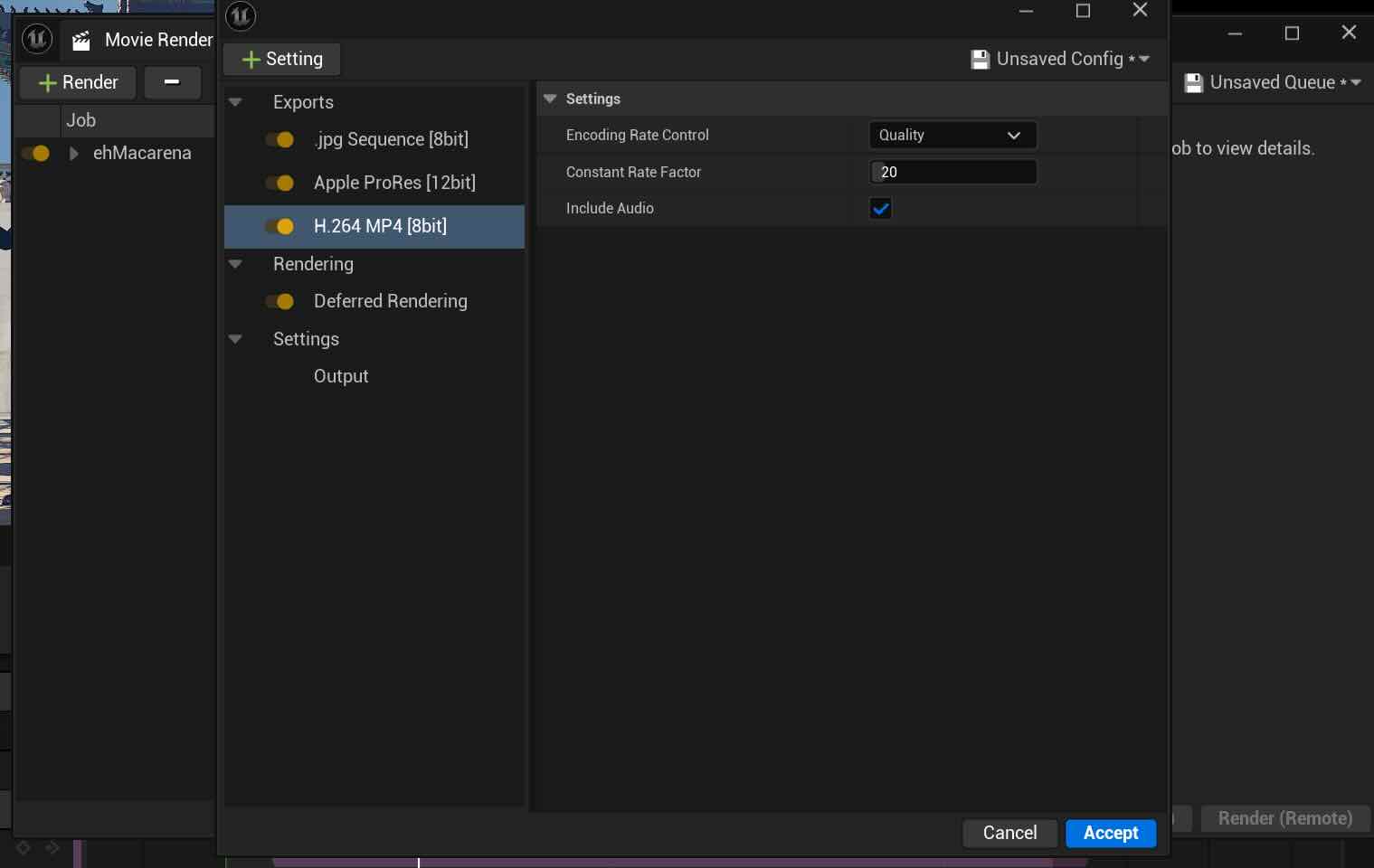1374x868 pixels.
Task: Click the green plus Setting button
Action: click(282, 60)
